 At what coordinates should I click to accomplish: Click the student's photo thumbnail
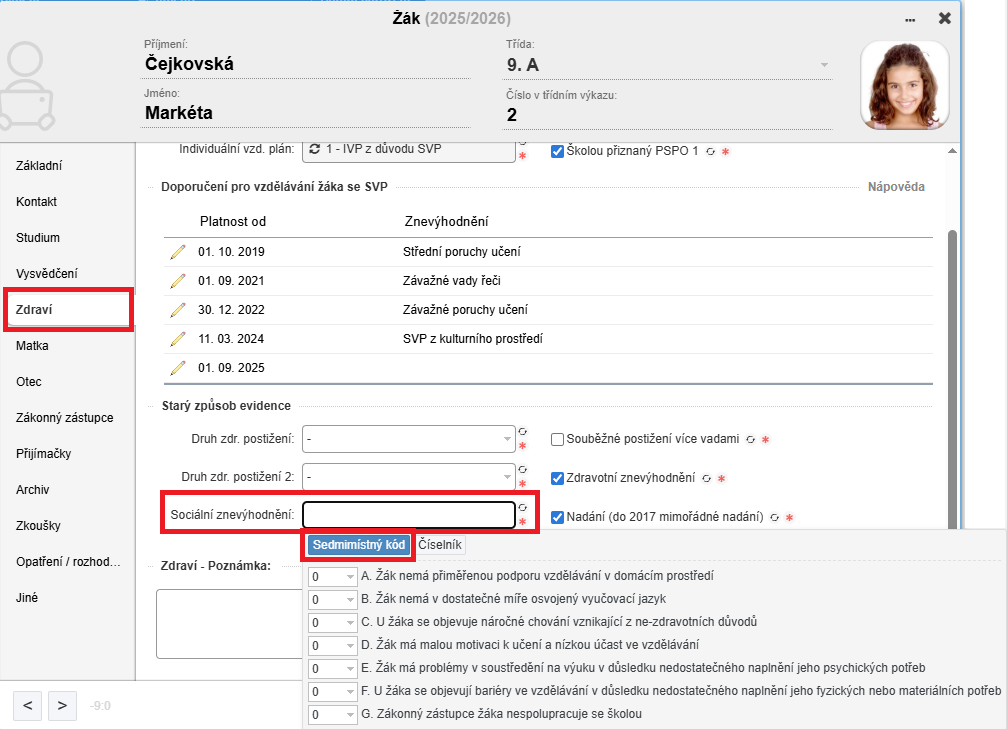(904, 85)
